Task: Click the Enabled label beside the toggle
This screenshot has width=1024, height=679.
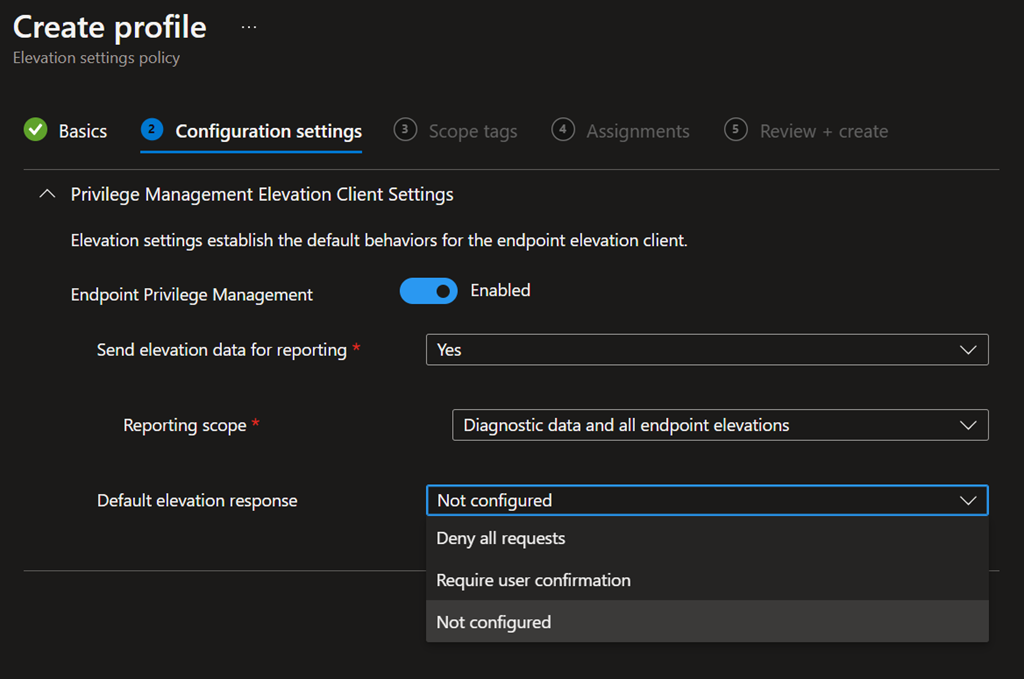Action: point(500,291)
